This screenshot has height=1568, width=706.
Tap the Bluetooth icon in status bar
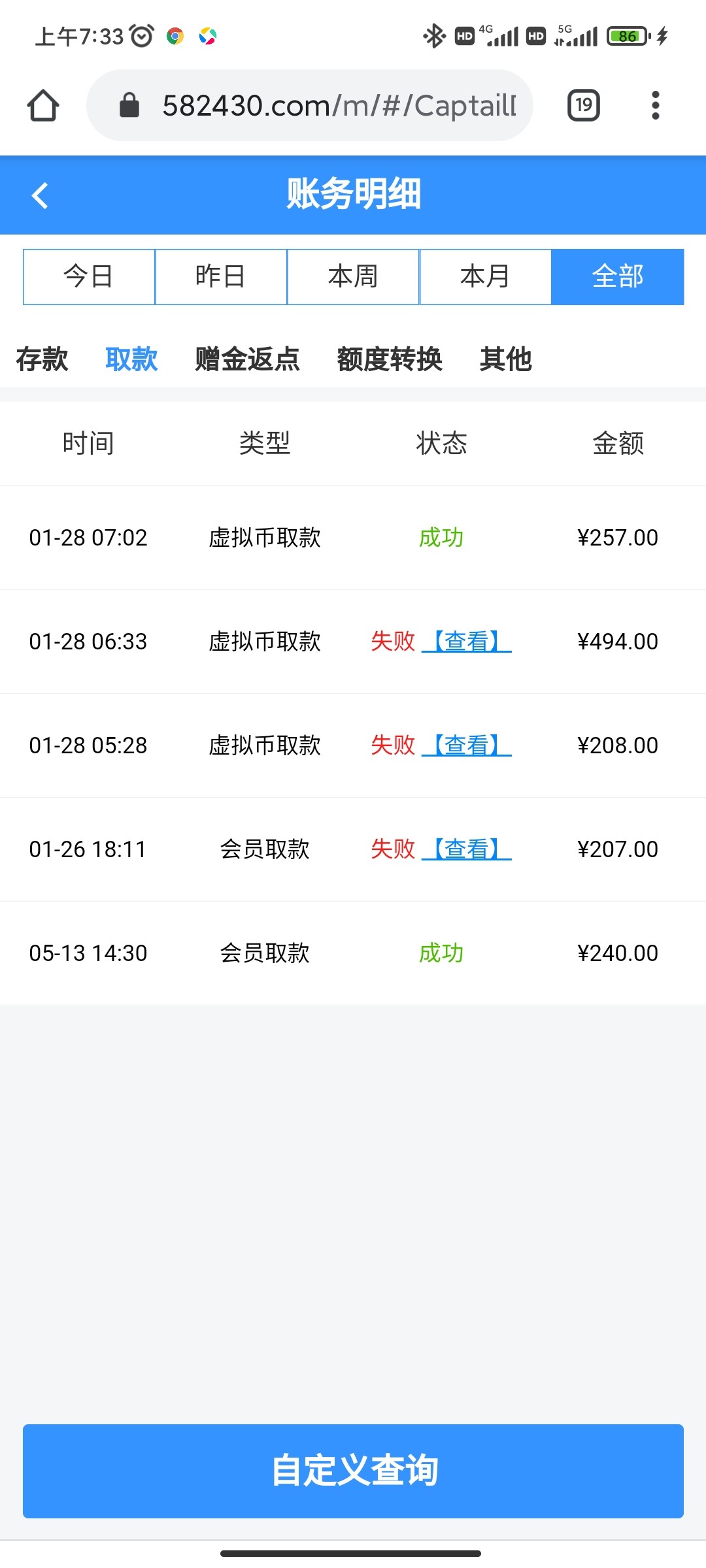coord(433,36)
